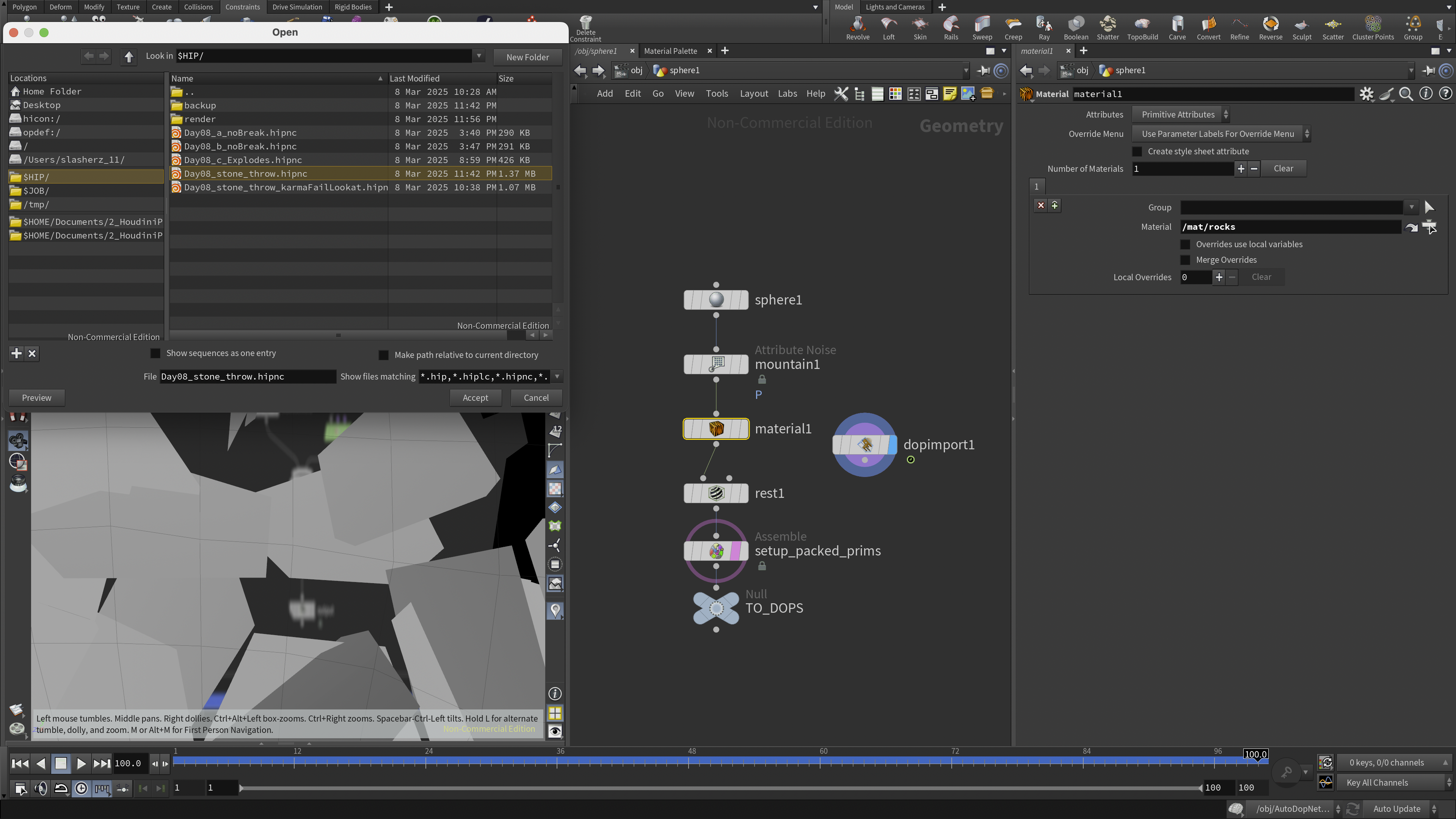Select the Sculpt shelf tool

[x=1302, y=28]
